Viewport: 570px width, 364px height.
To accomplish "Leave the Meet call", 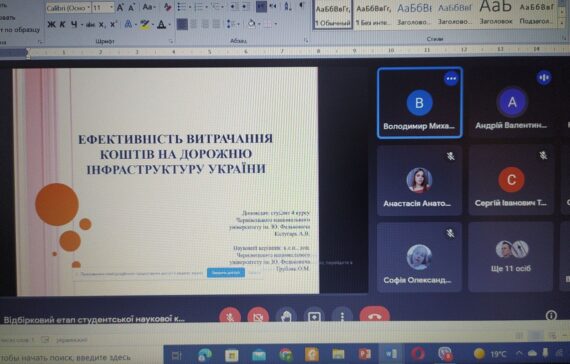I will coord(374,316).
